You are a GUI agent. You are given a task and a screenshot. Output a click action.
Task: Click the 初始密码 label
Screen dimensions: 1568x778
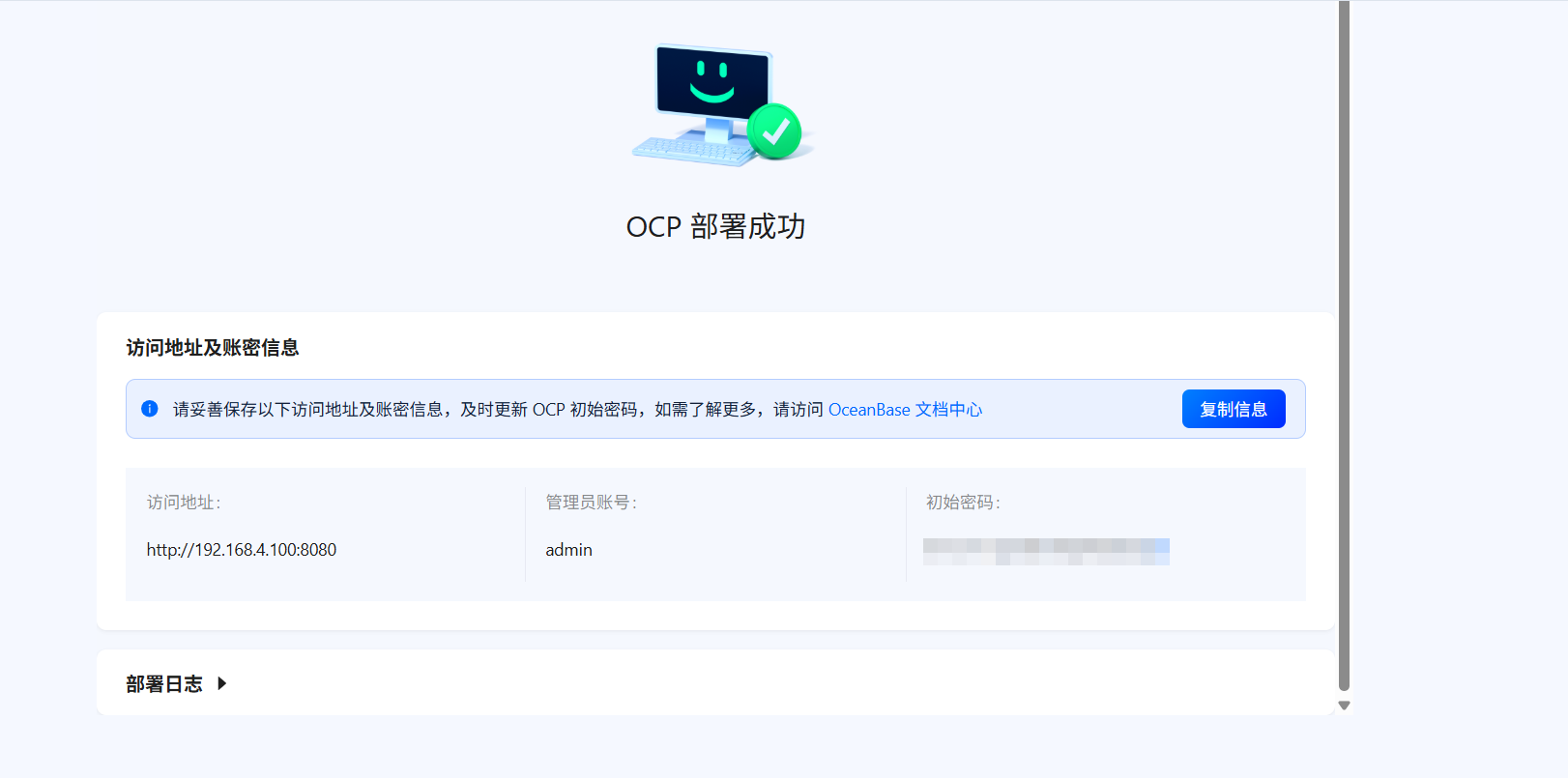click(x=963, y=503)
